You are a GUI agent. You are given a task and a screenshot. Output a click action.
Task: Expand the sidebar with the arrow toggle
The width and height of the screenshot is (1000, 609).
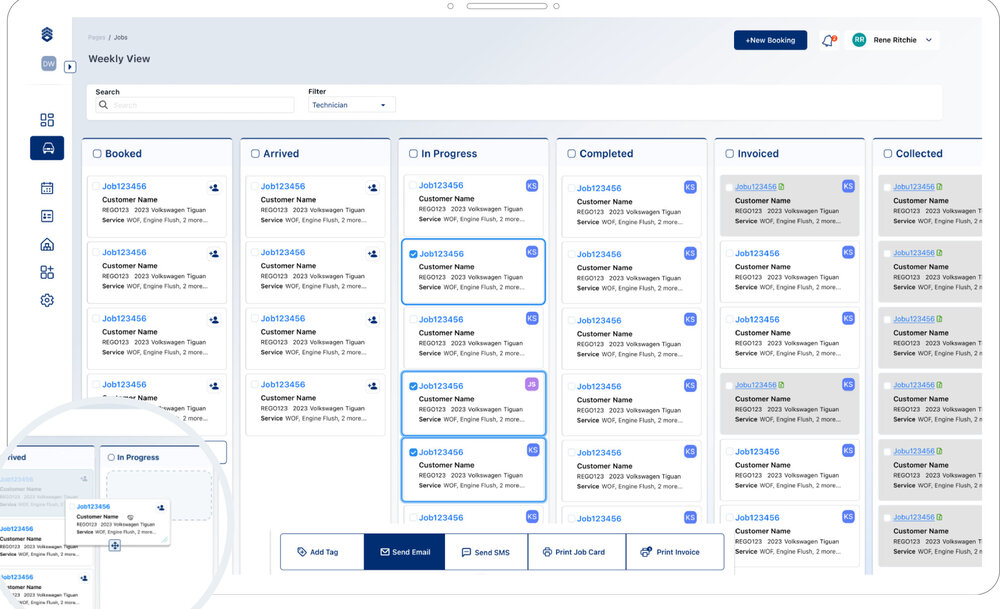(70, 67)
